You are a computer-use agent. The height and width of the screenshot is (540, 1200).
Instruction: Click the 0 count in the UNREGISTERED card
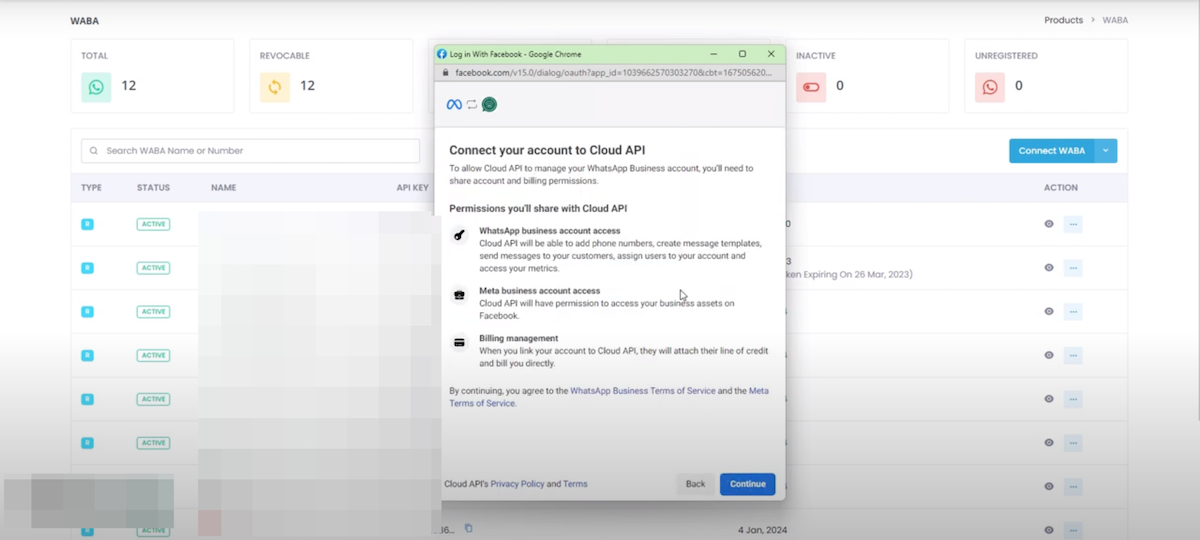(1019, 86)
